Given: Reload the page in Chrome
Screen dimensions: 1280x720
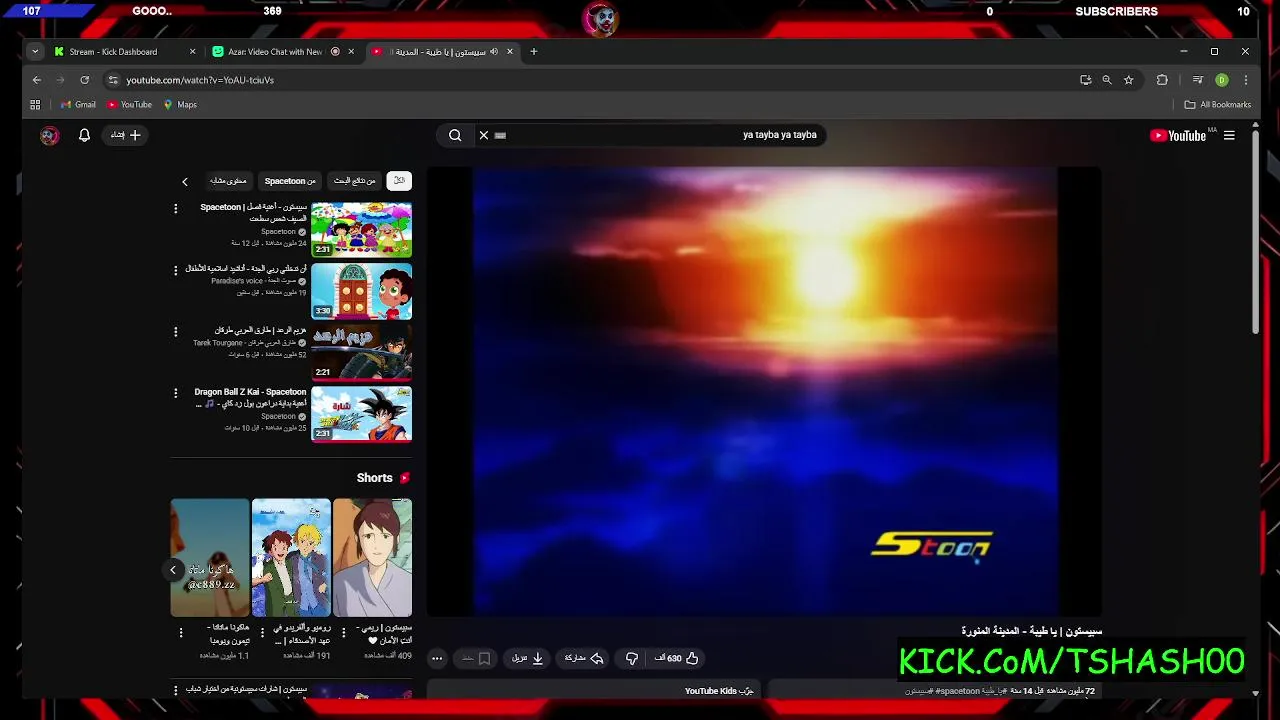Looking at the screenshot, I should (x=84, y=80).
